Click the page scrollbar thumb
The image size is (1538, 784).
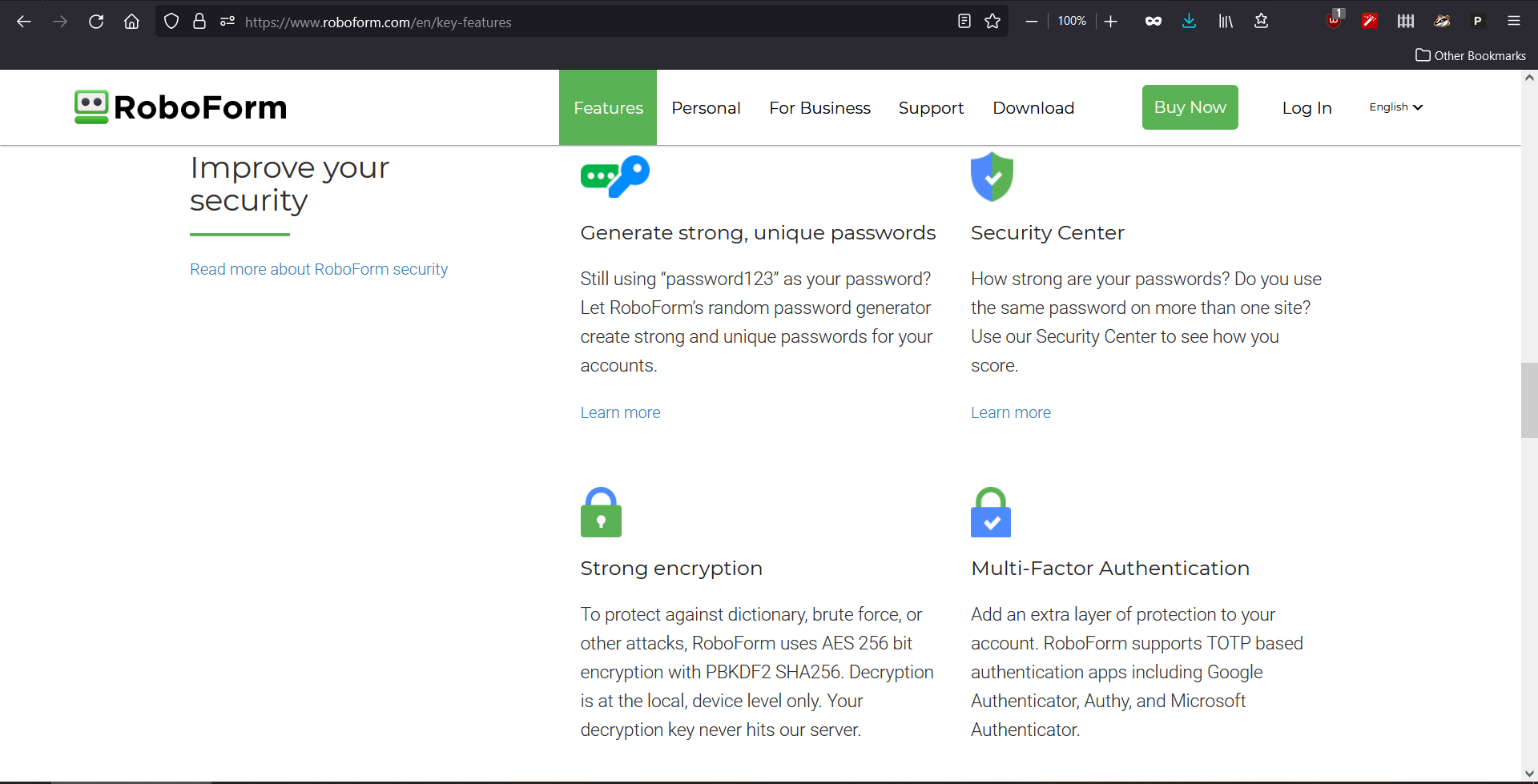[x=1529, y=400]
